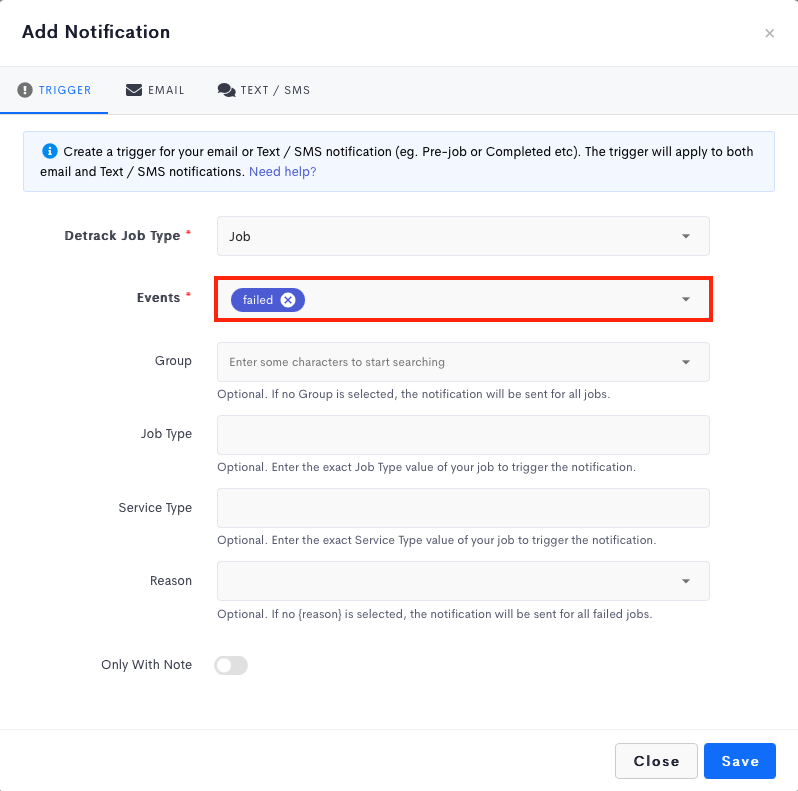Toggle the Only With Note switch
The height and width of the screenshot is (791, 798).
click(231, 665)
